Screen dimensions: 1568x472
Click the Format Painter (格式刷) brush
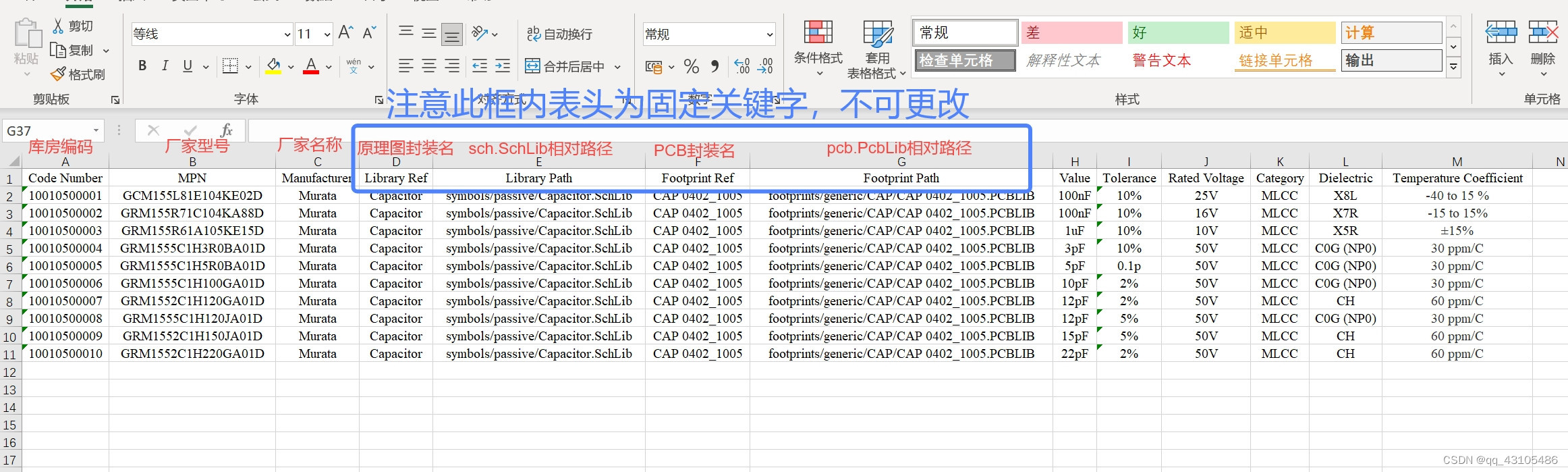click(x=59, y=74)
